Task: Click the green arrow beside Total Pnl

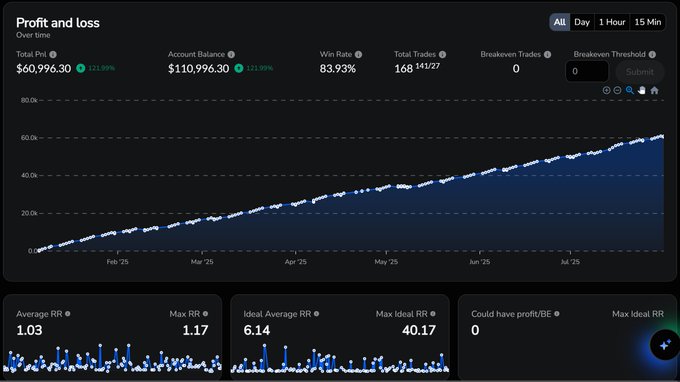Action: 81,68
